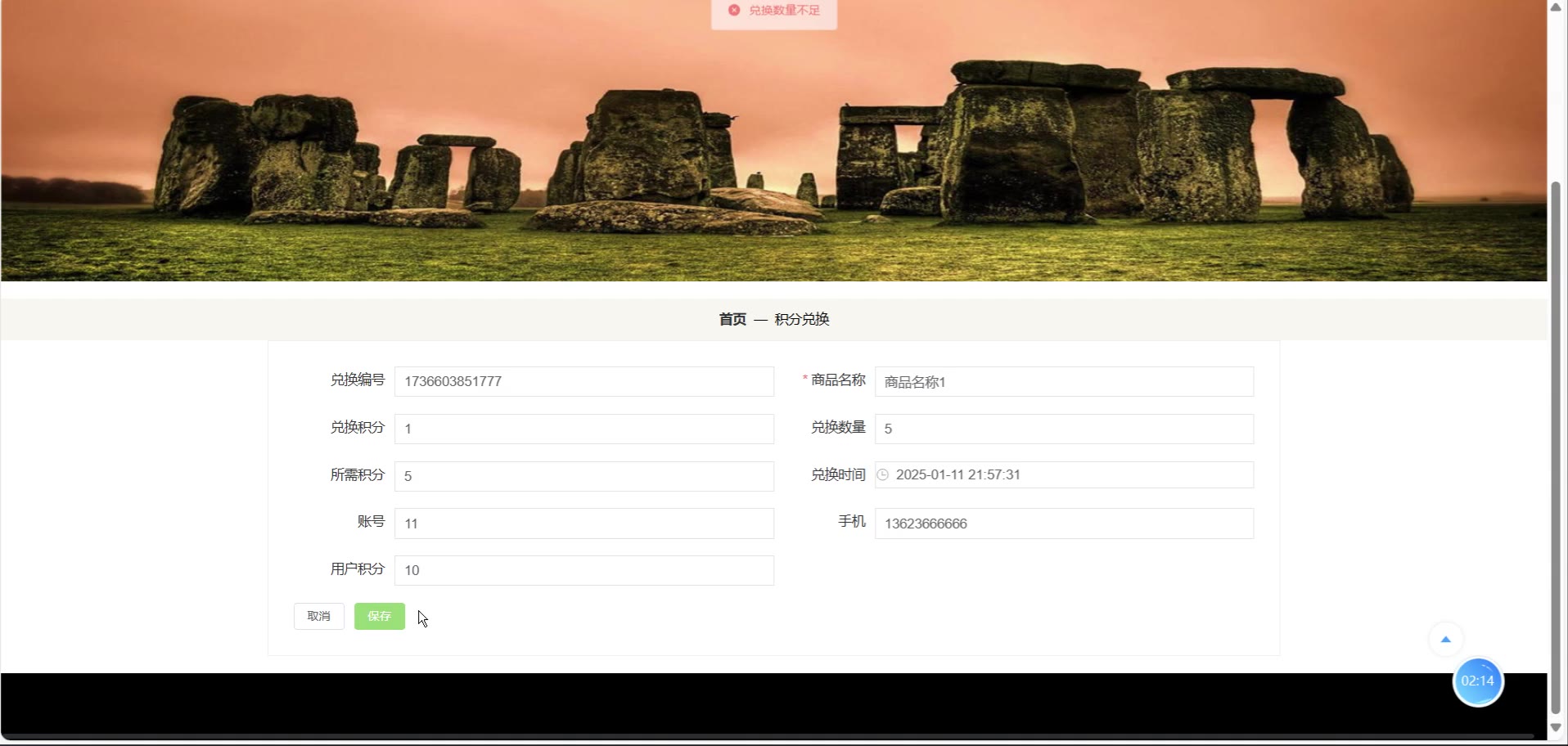Focus the 兑换积分 input field
Image resolution: width=1568 pixels, height=746 pixels.
click(x=584, y=429)
